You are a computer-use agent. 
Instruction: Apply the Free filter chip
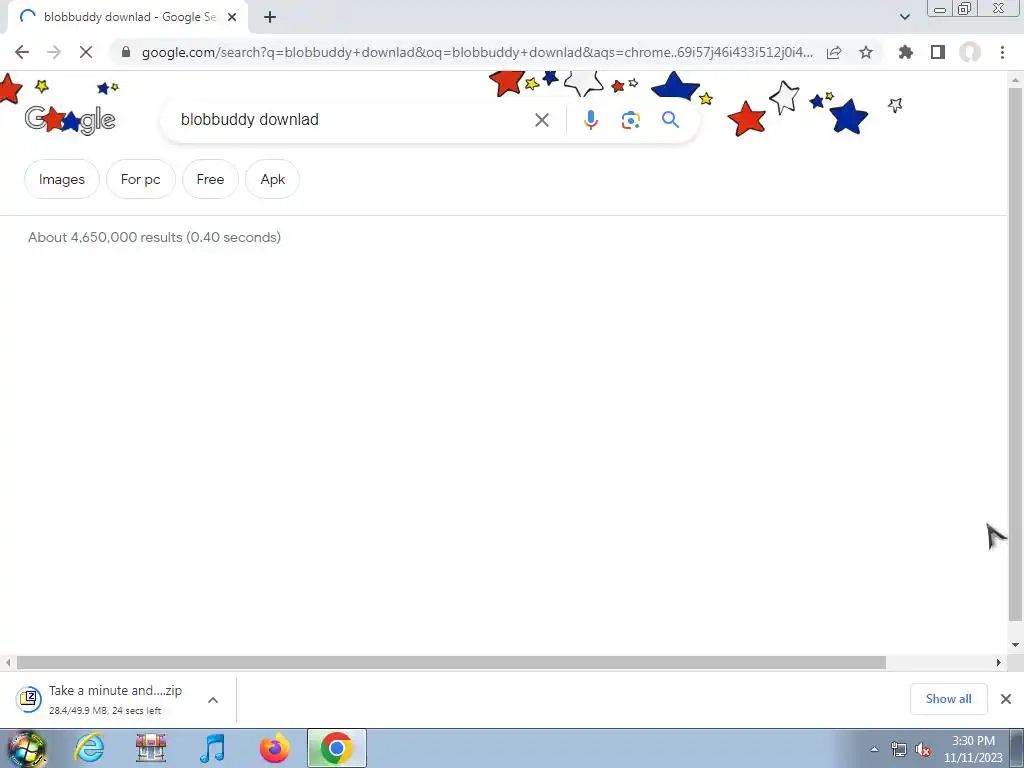coord(210,179)
